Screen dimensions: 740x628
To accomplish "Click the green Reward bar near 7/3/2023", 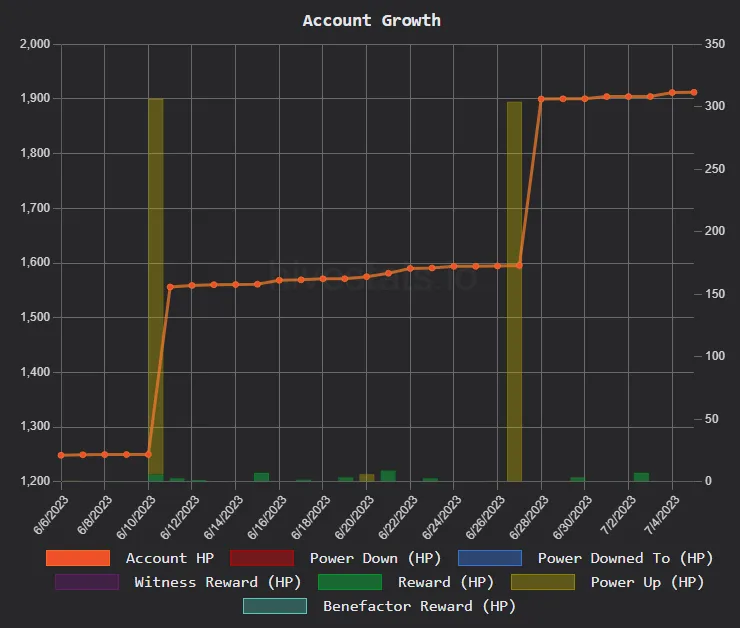I will tap(641, 477).
